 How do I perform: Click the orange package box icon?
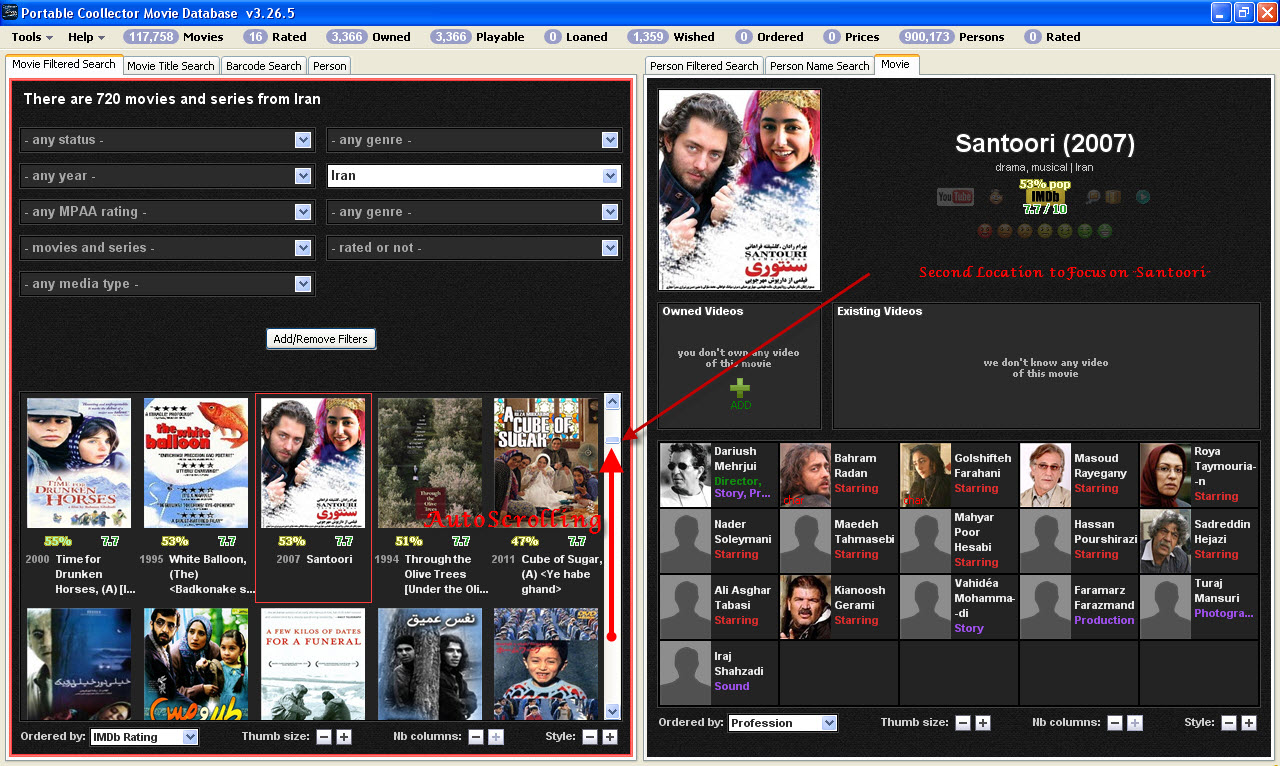point(1113,197)
